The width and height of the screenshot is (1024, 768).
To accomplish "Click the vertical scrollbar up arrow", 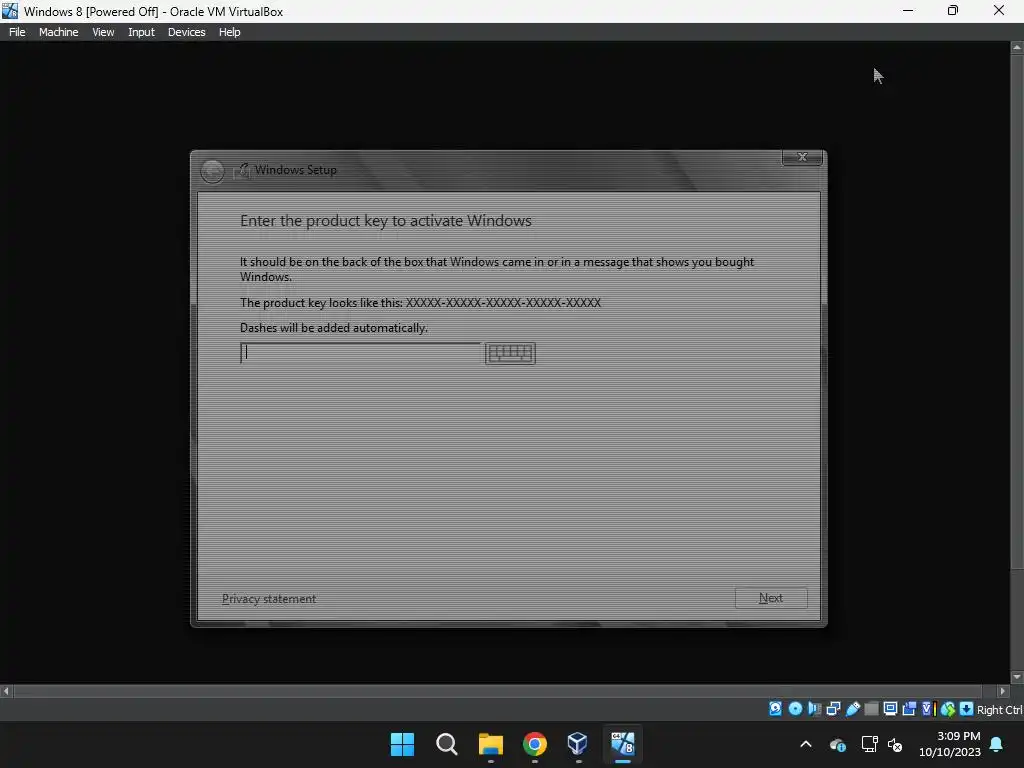I will tap(1017, 48).
